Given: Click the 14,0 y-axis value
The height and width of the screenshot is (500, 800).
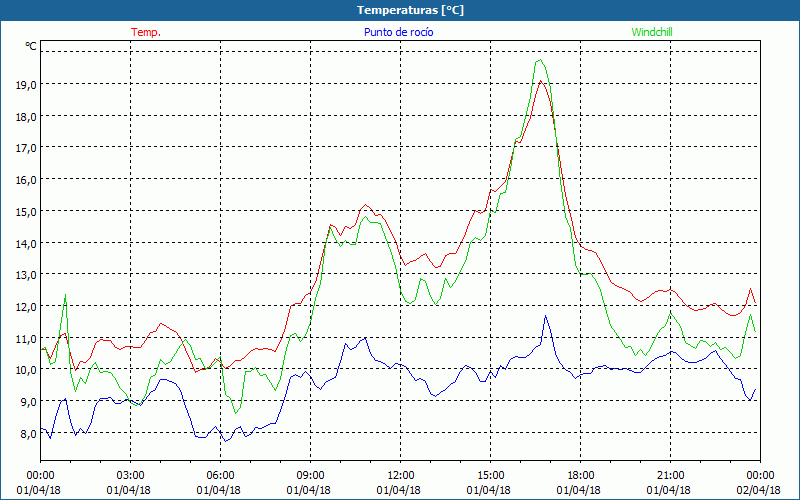Looking at the screenshot, I should 26,243.
